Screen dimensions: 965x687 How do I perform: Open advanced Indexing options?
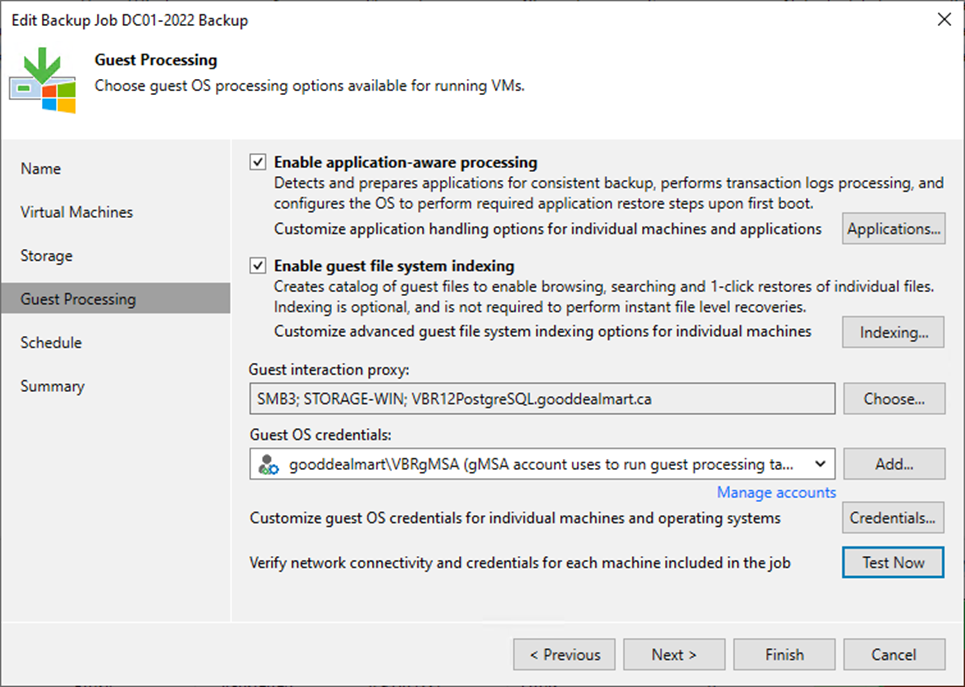point(893,331)
